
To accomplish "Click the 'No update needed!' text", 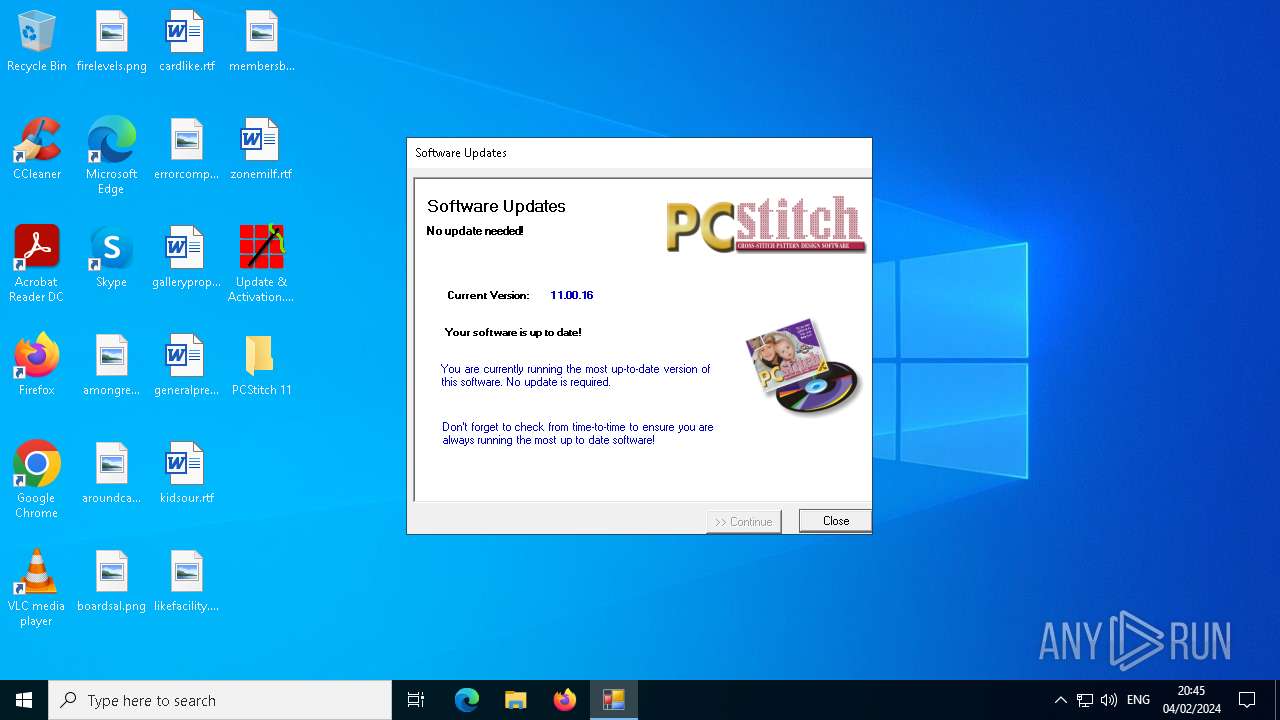I will 475,231.
